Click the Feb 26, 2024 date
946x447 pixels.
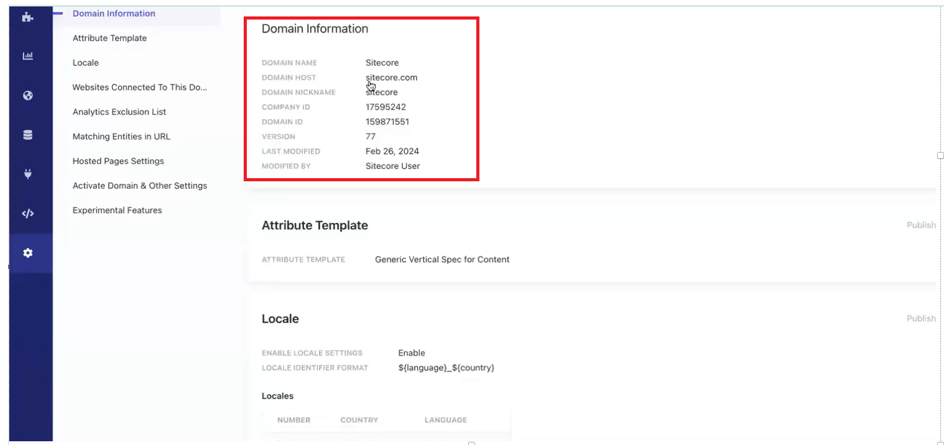tap(392, 151)
